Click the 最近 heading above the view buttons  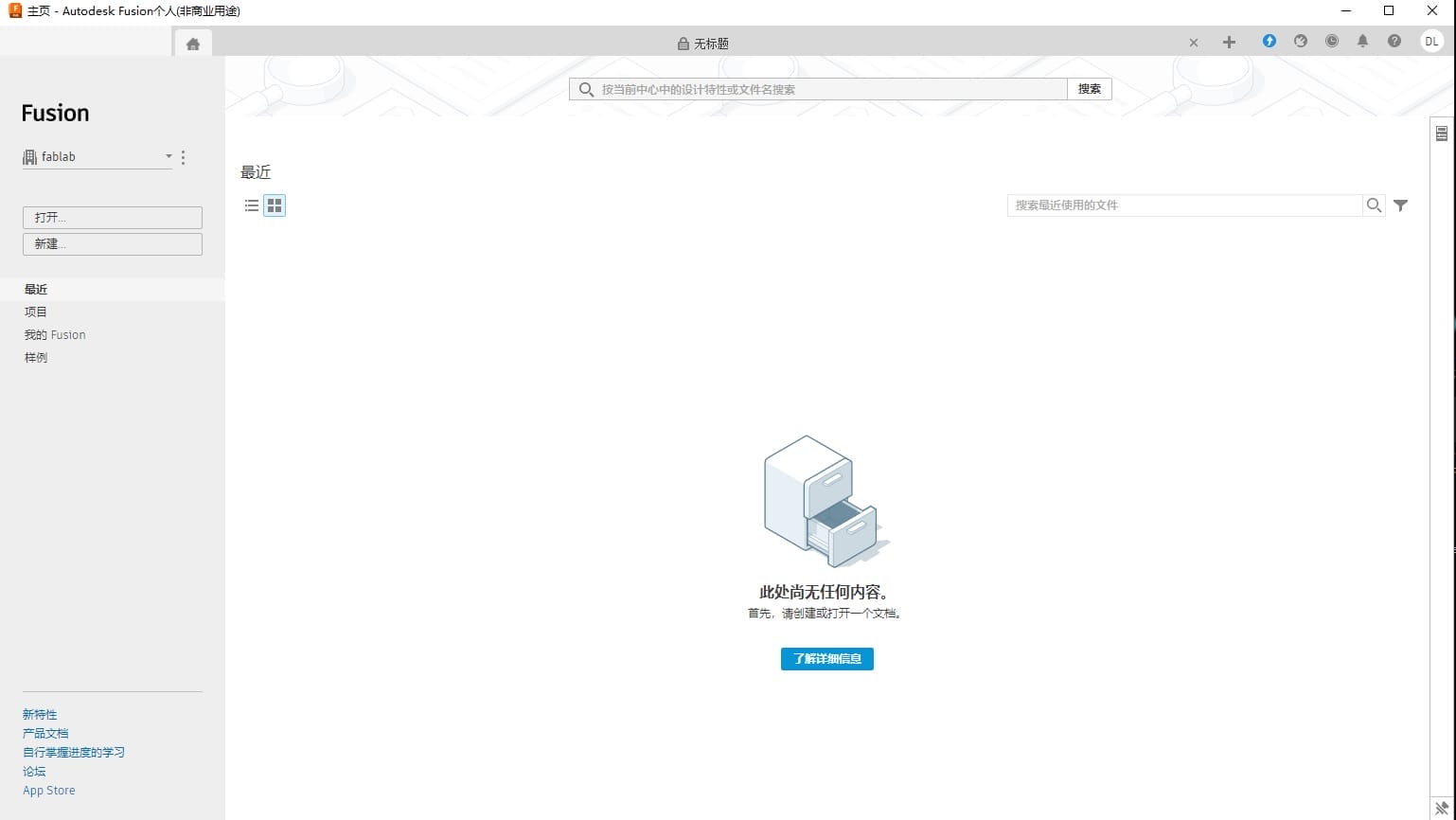256,172
